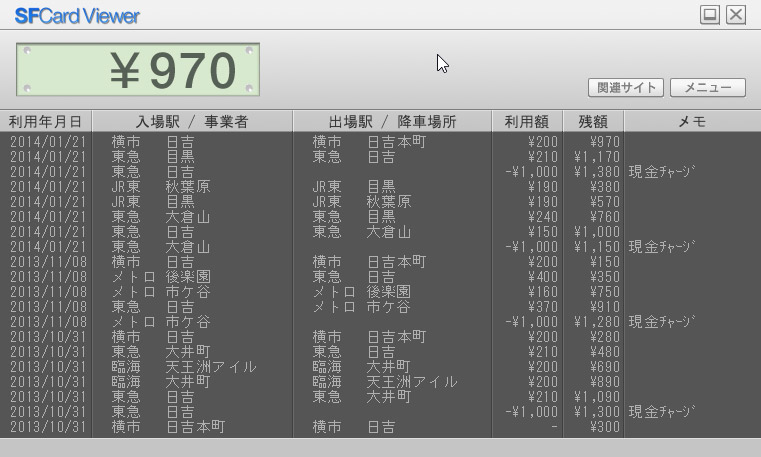Click the 出場駅 / 降車場所 column header
This screenshot has height=457, width=761.
pos(392,121)
